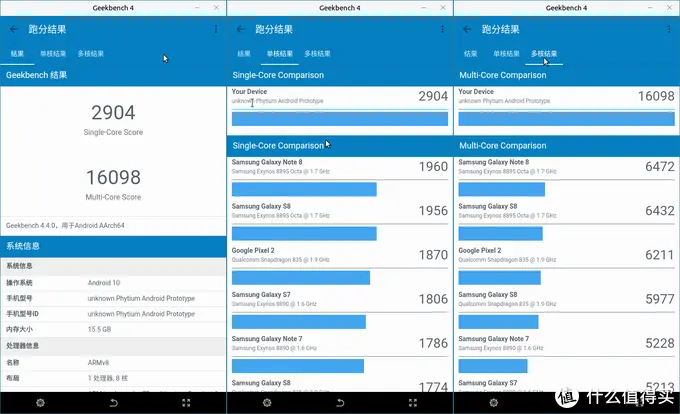Click single-core score 1956 for Galaxy S8
The image size is (680, 414).
433,211
